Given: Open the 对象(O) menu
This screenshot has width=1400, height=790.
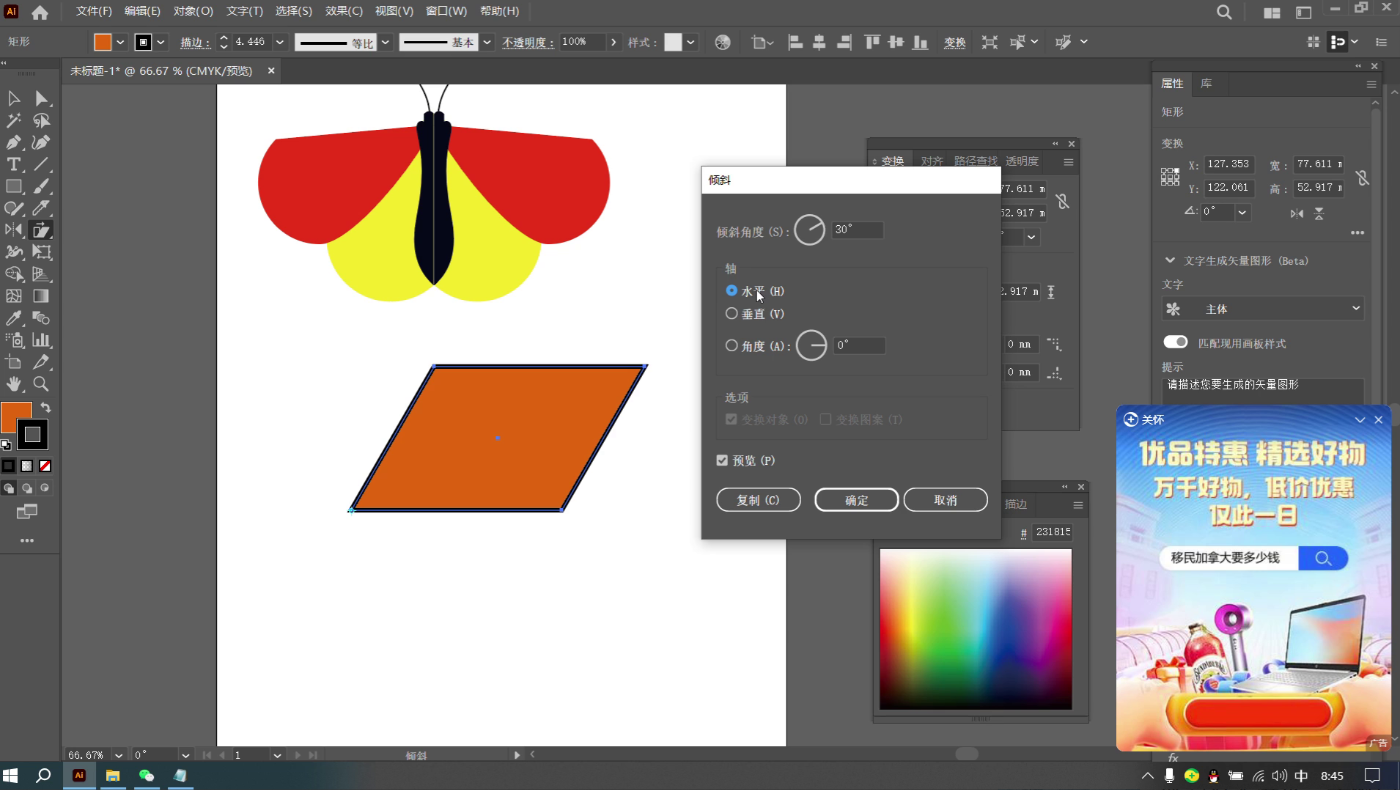Looking at the screenshot, I should [x=194, y=11].
